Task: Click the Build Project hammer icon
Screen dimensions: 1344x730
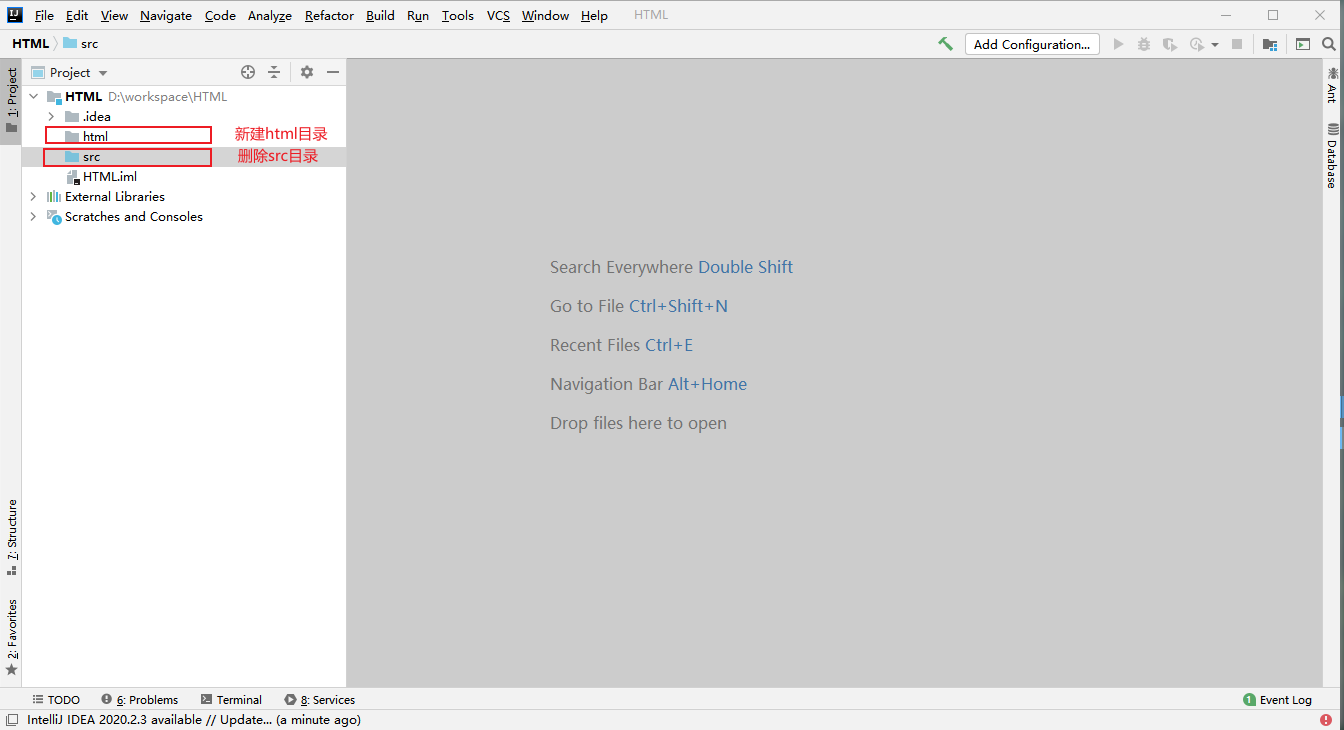Action: pos(945,44)
